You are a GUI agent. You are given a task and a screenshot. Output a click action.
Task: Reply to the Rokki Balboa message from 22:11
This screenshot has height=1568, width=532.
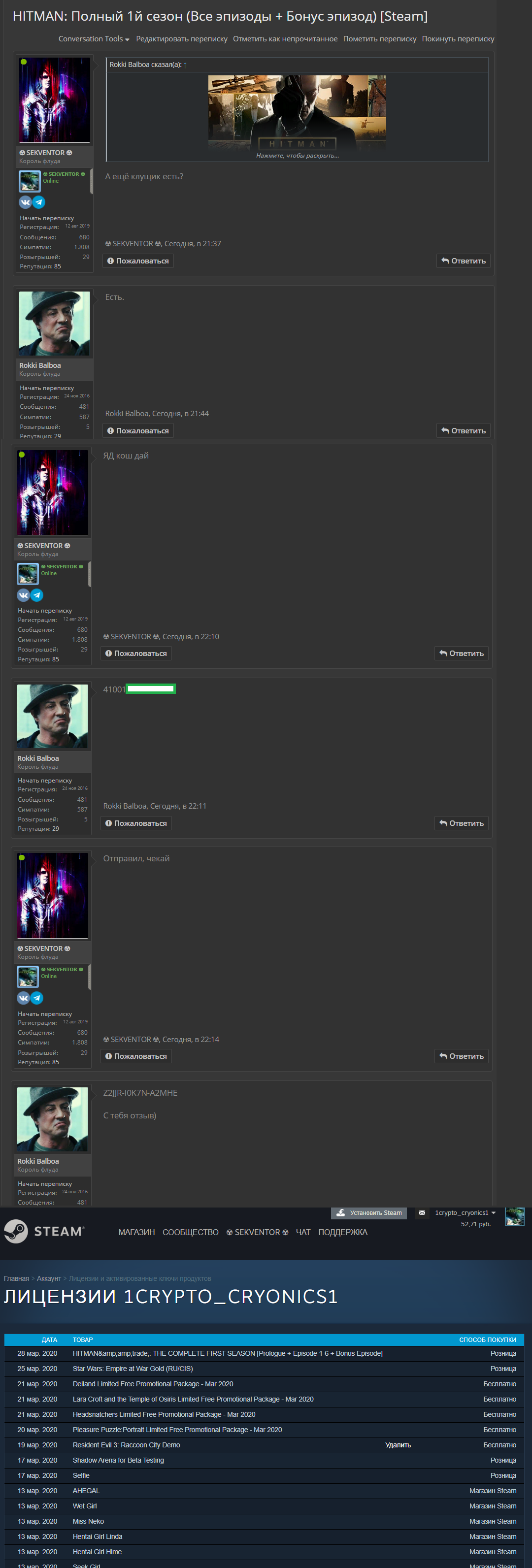pos(462,823)
